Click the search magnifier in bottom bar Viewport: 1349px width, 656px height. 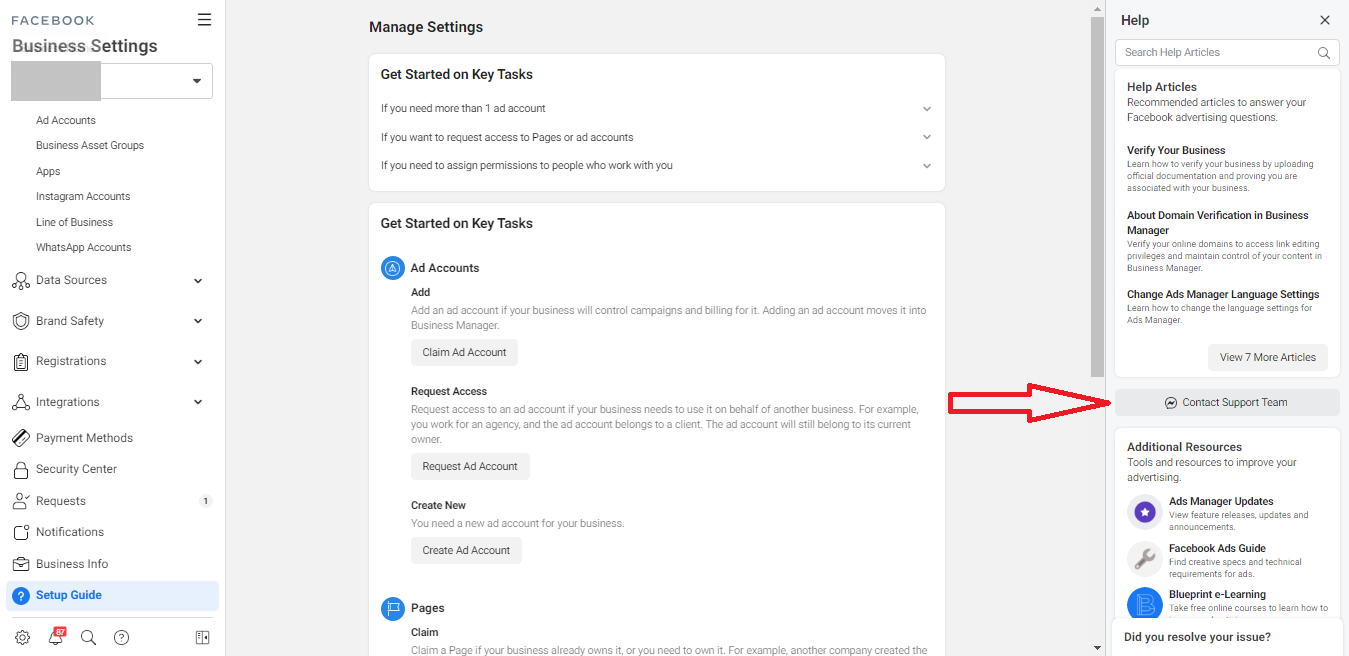pos(88,638)
